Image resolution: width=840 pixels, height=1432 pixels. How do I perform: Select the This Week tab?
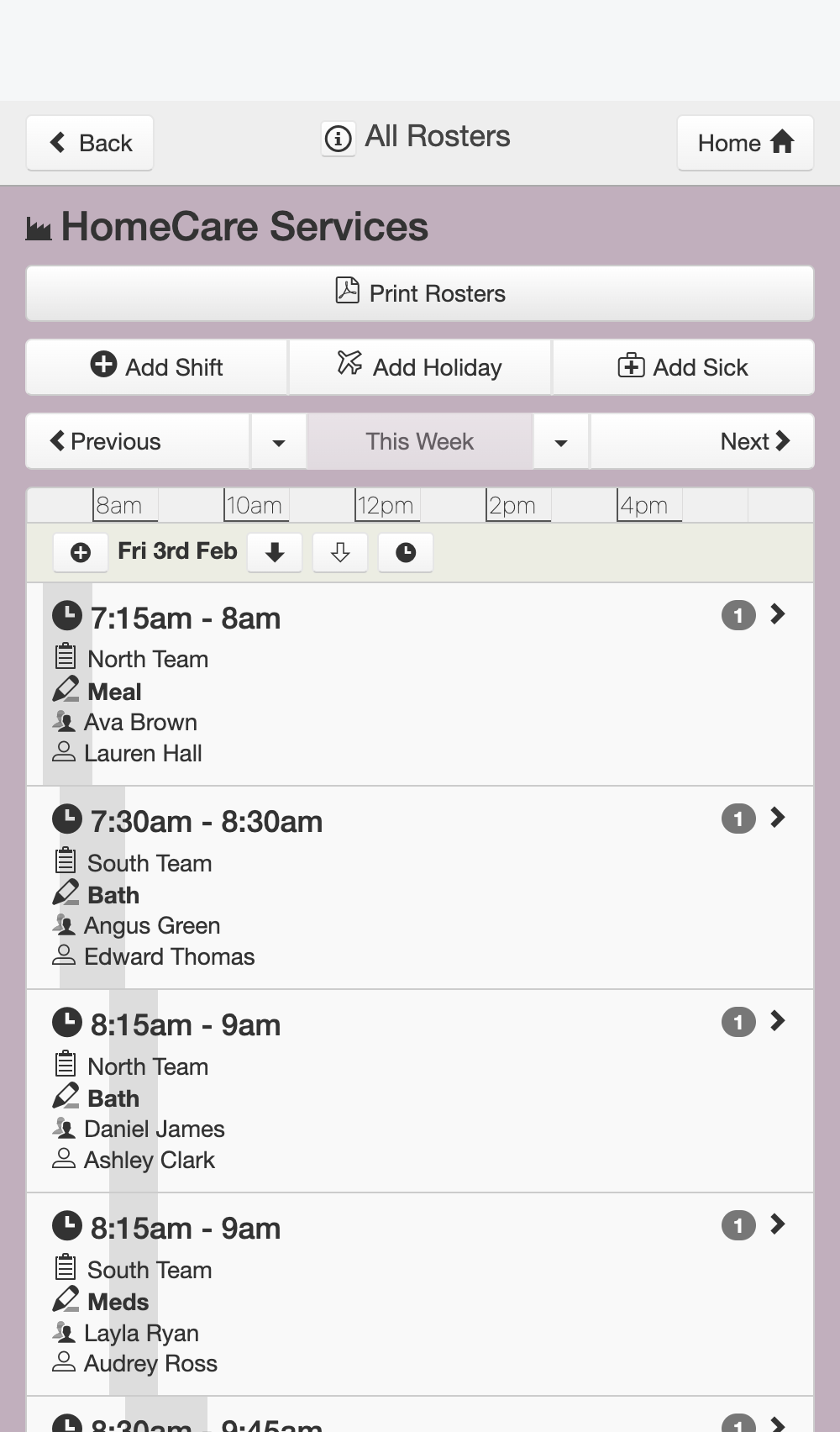tap(420, 441)
